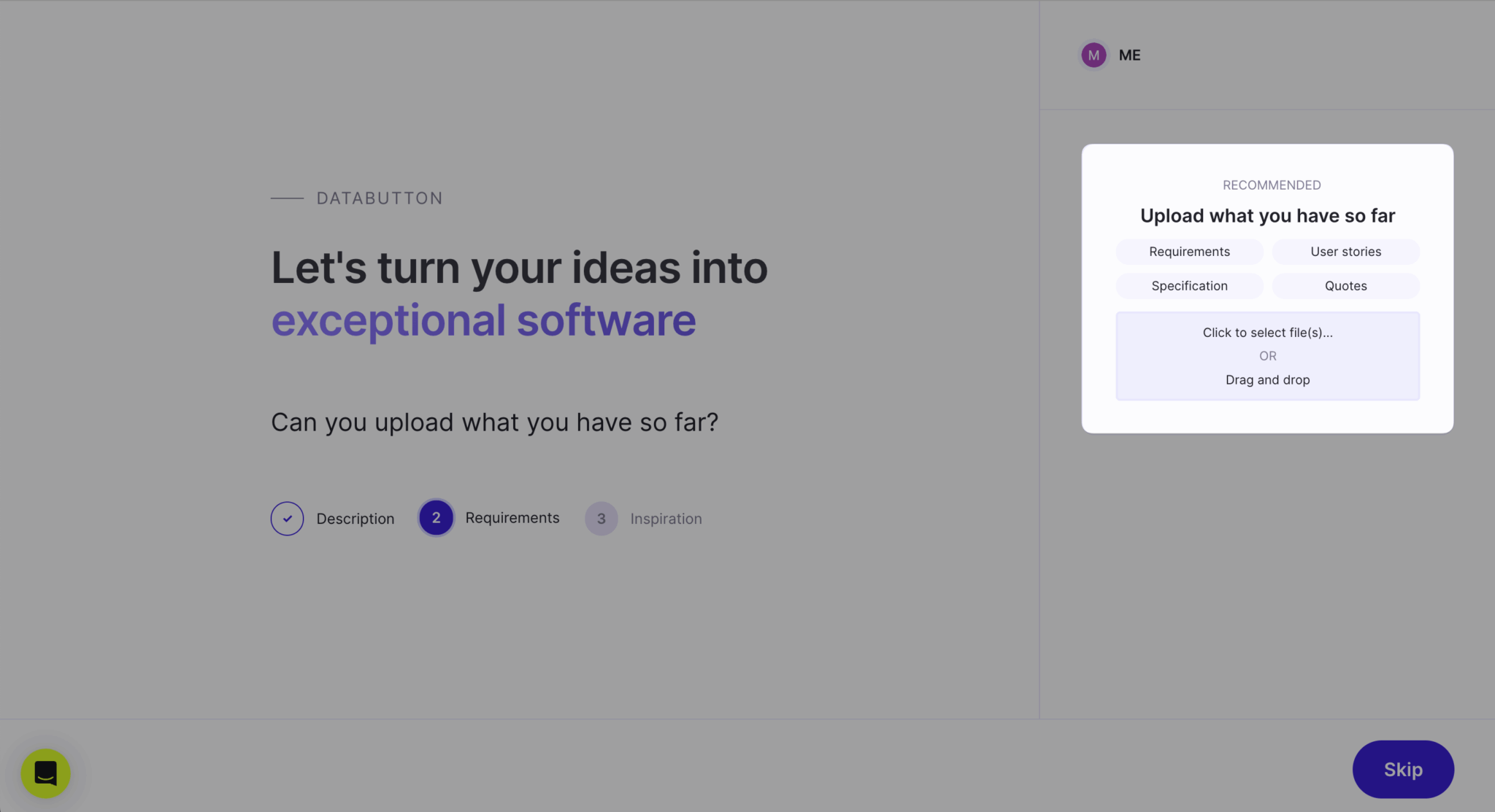Select step 2 circle for Requirements
This screenshot has height=812, width=1495.
436,518
